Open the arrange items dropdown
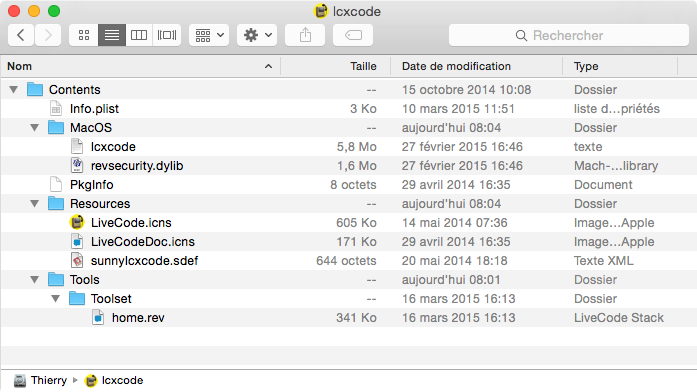 coord(209,35)
